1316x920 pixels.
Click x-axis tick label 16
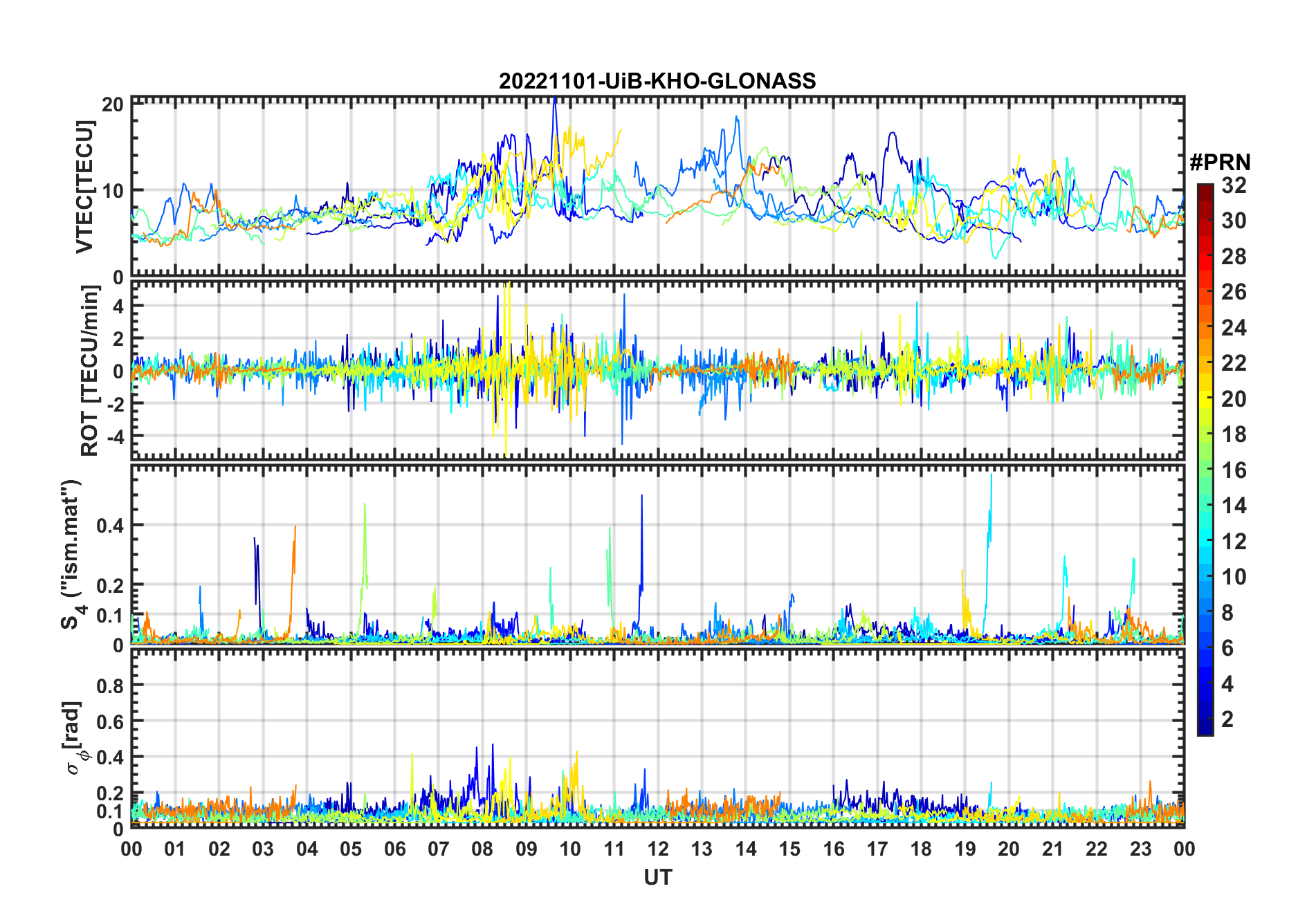pos(833,849)
